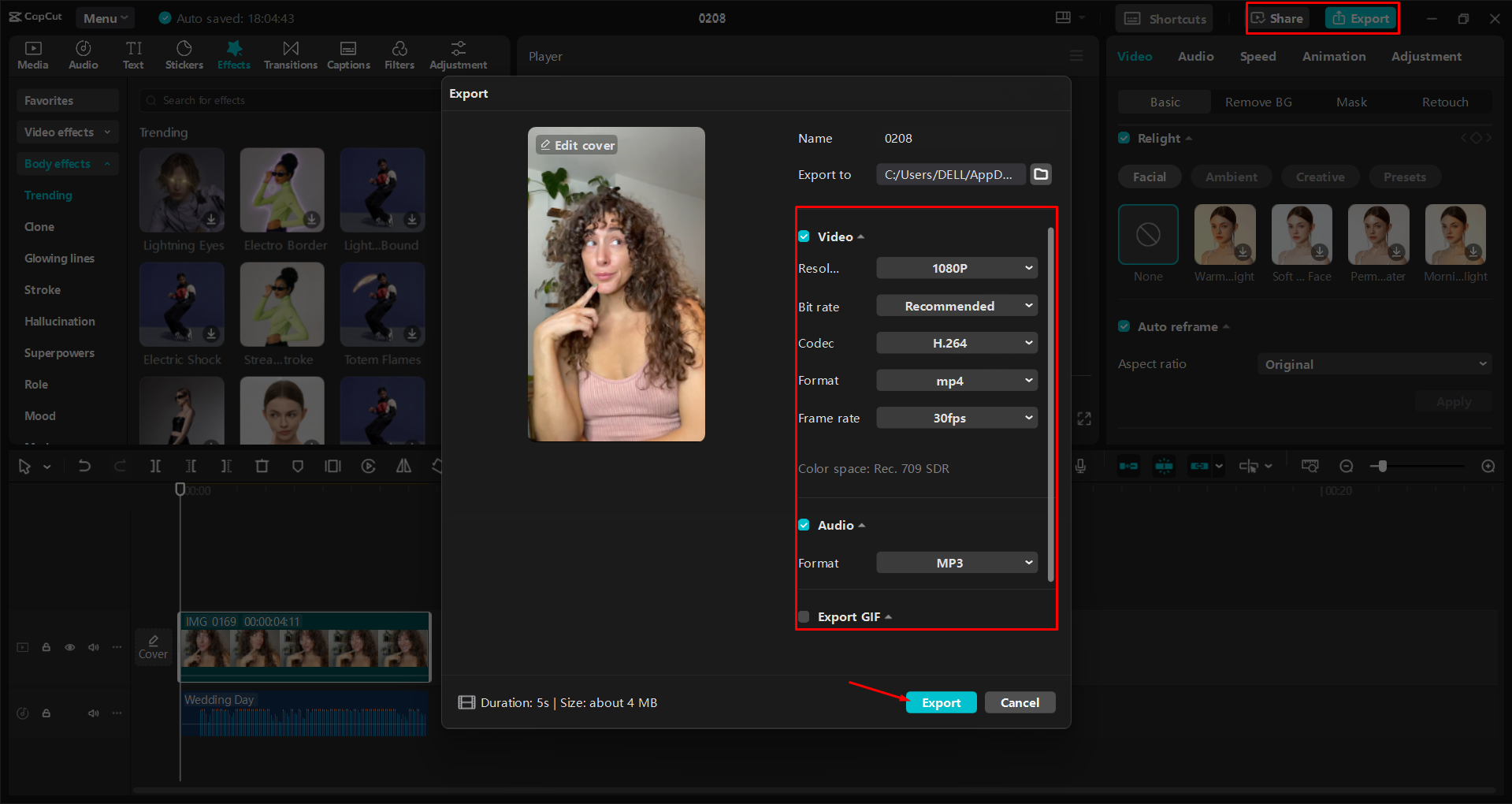This screenshot has height=804, width=1512.
Task: Click the player fullscreen icon
Action: click(1084, 419)
